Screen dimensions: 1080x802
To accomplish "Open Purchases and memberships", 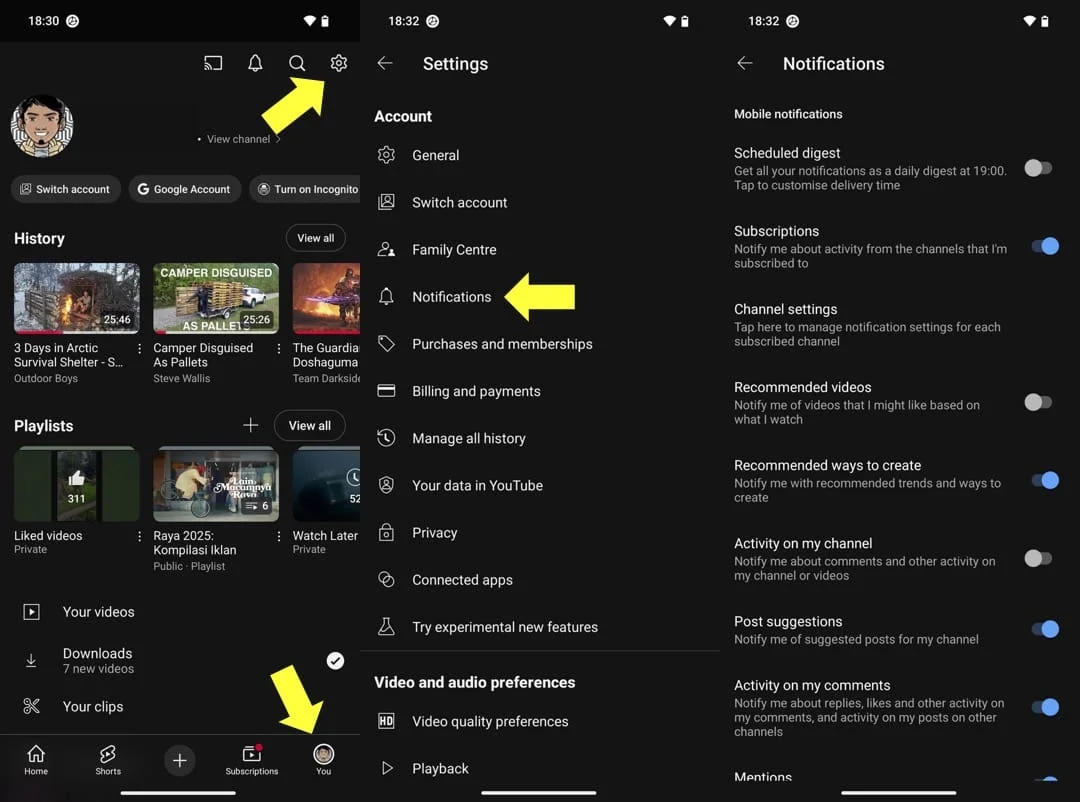I will pos(540,344).
